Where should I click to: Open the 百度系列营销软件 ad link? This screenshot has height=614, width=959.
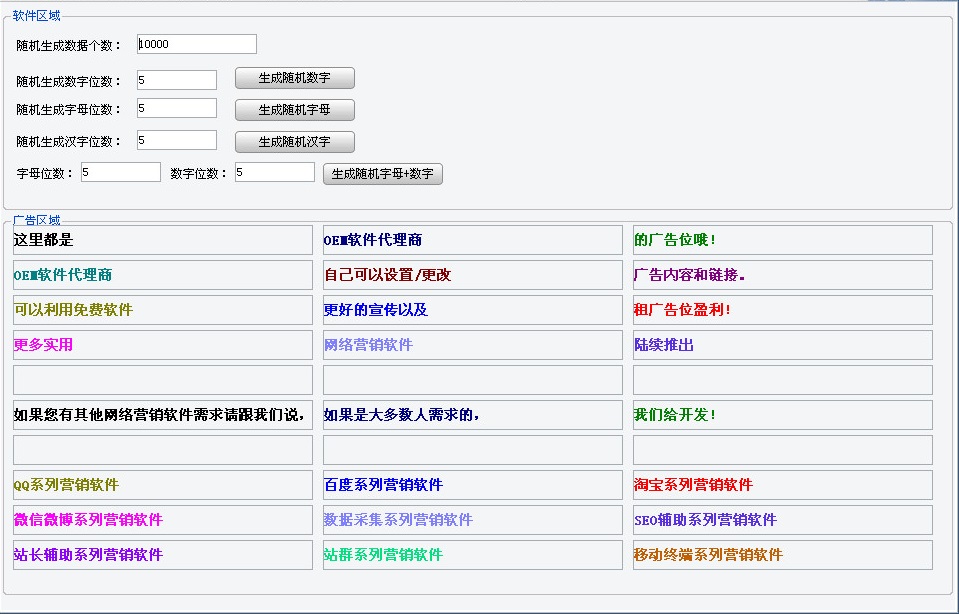pyautogui.click(x=383, y=485)
